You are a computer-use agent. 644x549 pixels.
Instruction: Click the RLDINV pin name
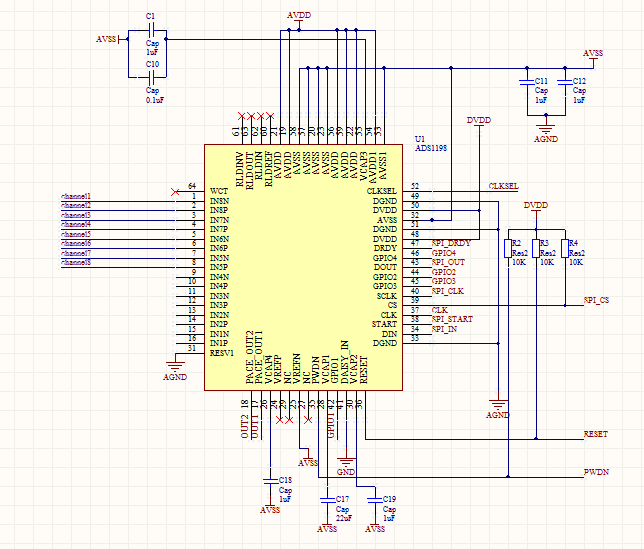pos(239,169)
